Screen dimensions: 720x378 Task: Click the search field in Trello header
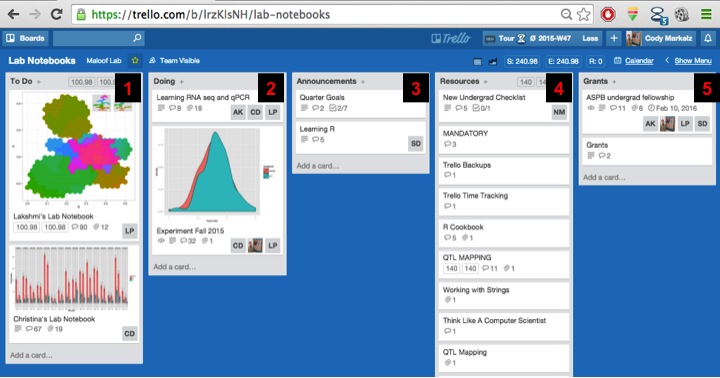(99, 39)
